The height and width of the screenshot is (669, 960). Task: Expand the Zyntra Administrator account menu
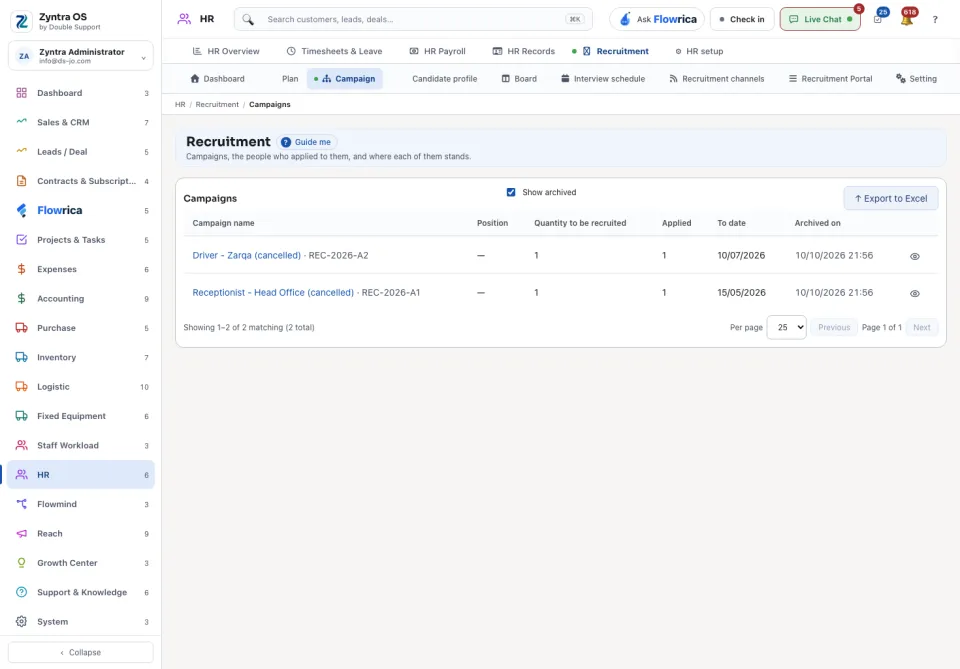(81, 56)
